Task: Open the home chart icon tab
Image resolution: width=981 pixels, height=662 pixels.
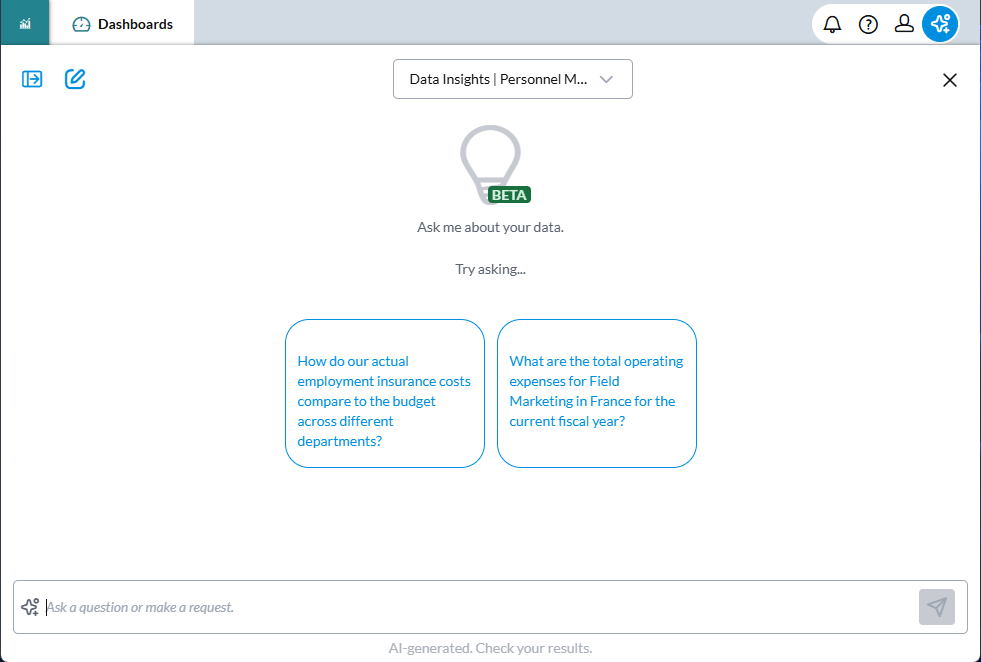Action: pyautogui.click(x=25, y=24)
